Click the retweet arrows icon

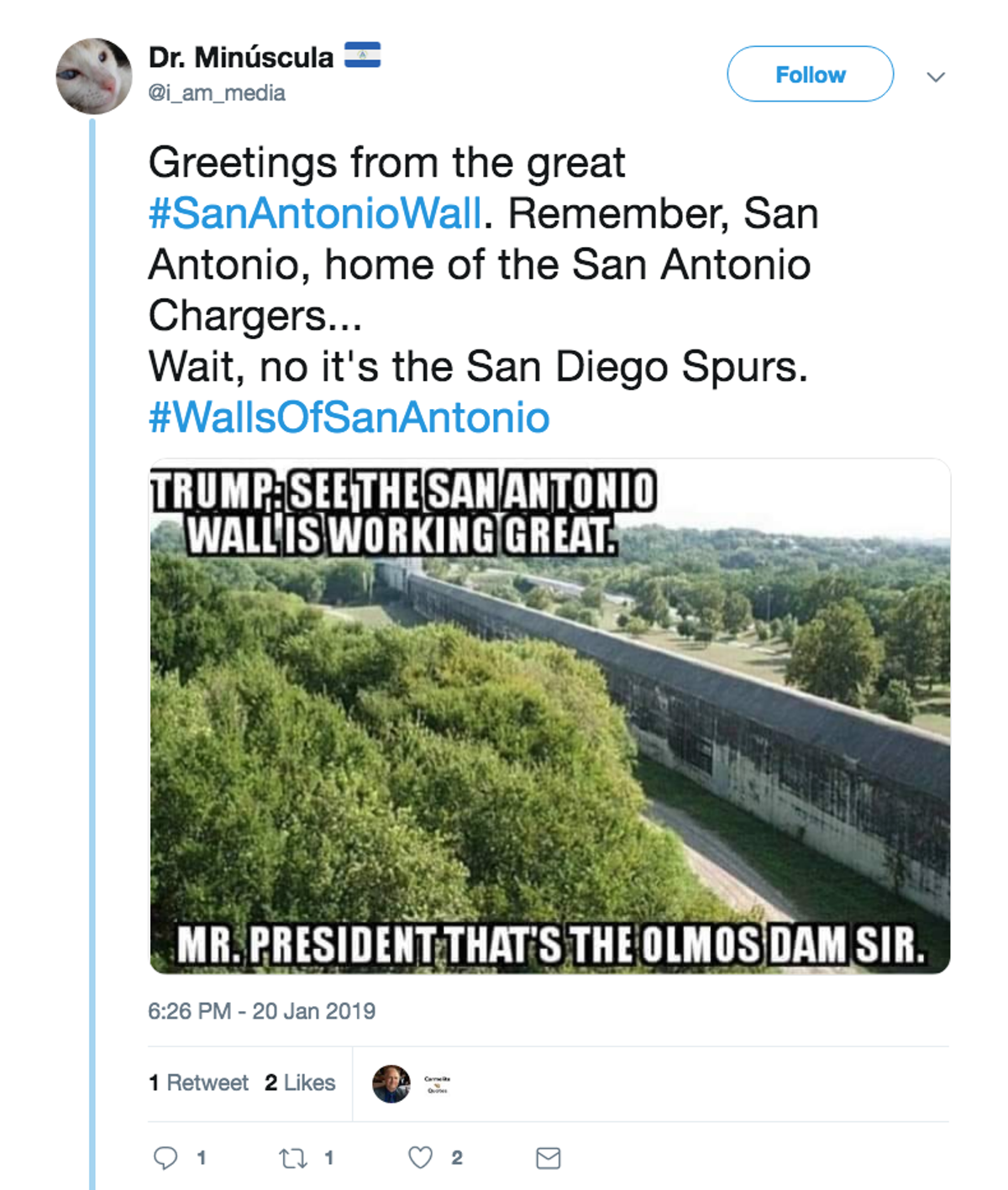[x=293, y=1159]
